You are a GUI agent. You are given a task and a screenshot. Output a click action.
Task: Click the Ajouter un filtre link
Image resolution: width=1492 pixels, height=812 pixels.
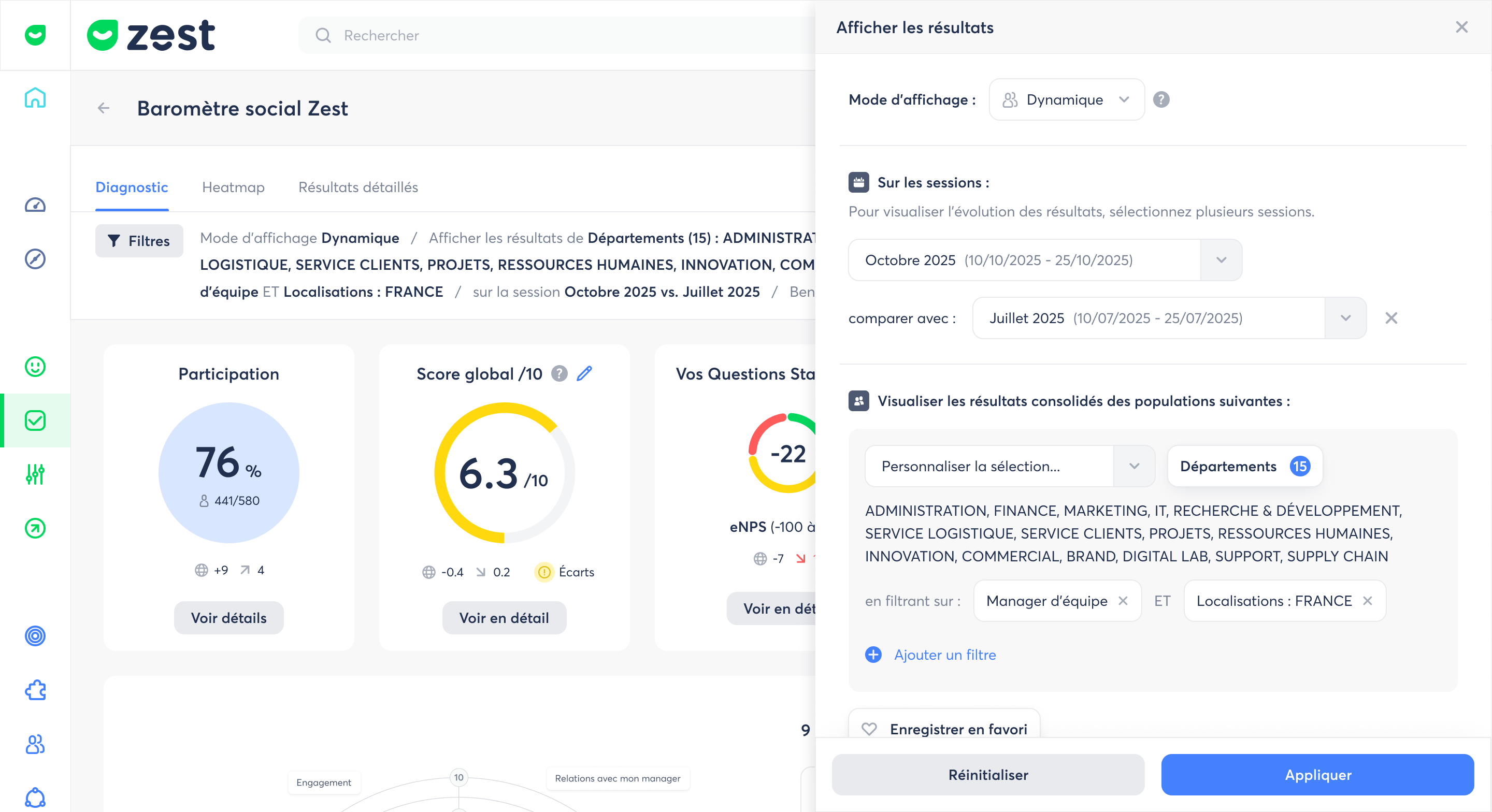[x=944, y=655]
